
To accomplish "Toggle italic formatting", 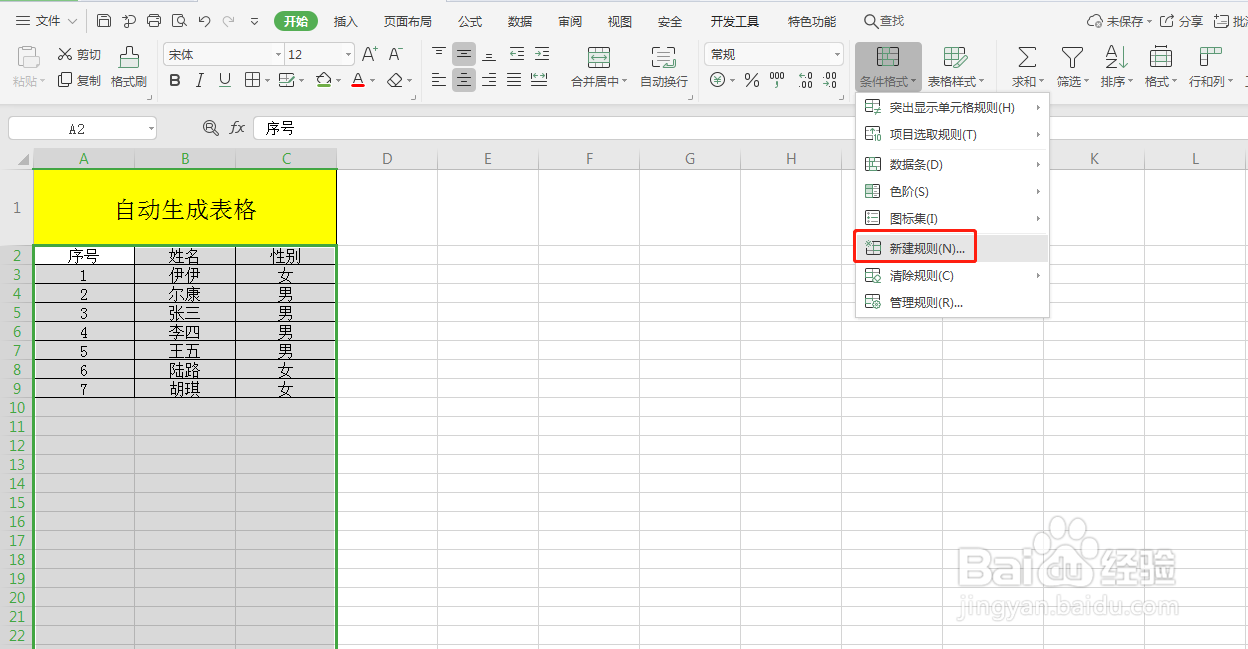I will 200,81.
